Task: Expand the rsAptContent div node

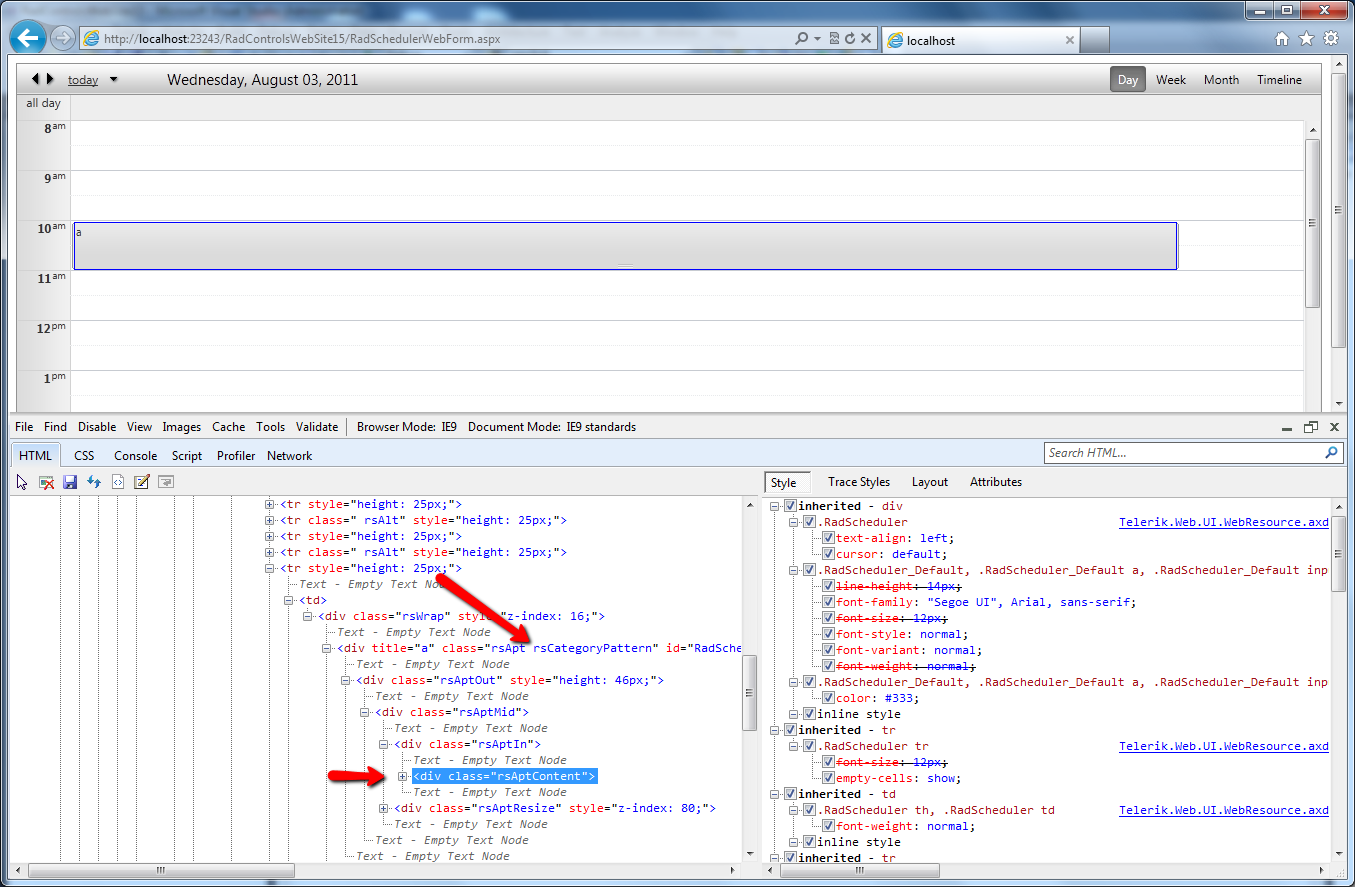Action: click(403, 777)
